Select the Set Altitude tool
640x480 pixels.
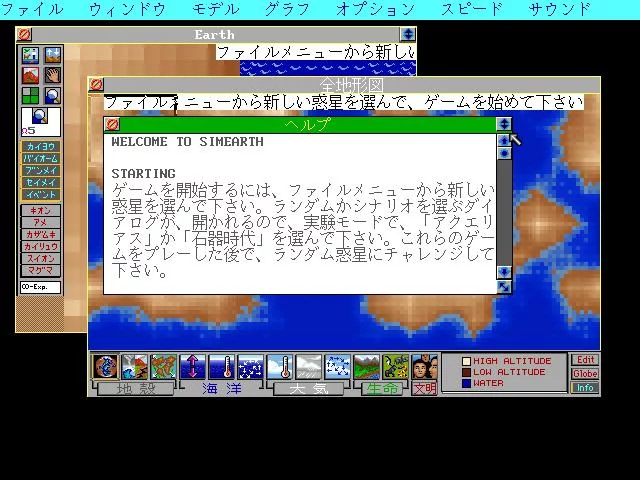tap(53, 55)
